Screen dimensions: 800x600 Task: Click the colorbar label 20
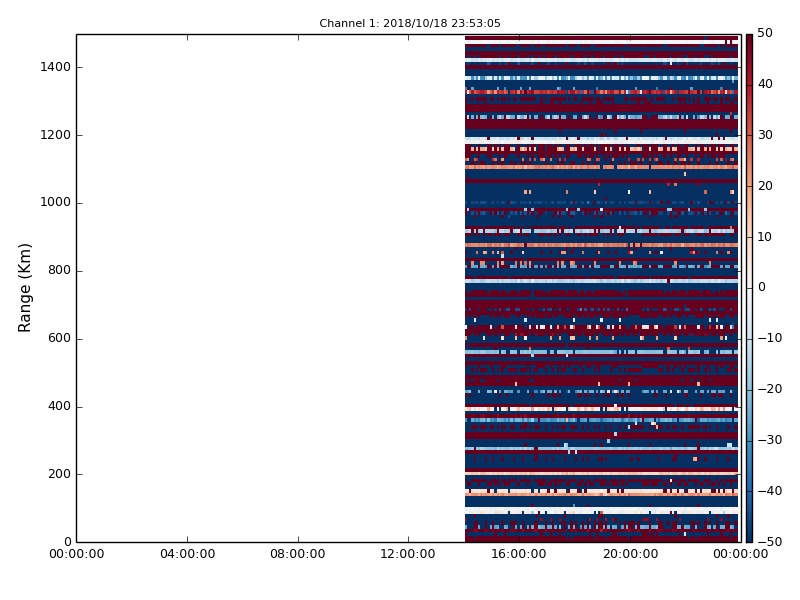click(x=765, y=186)
